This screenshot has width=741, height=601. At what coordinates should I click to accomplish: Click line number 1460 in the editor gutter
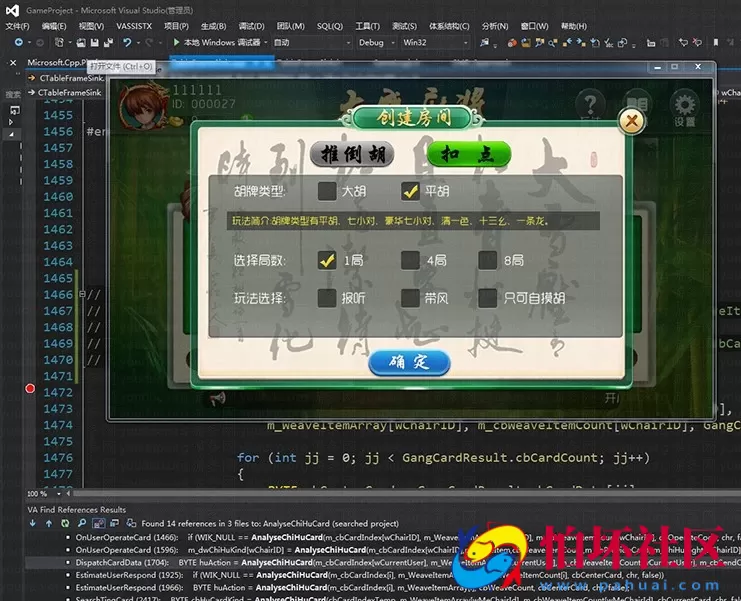[x=58, y=197]
